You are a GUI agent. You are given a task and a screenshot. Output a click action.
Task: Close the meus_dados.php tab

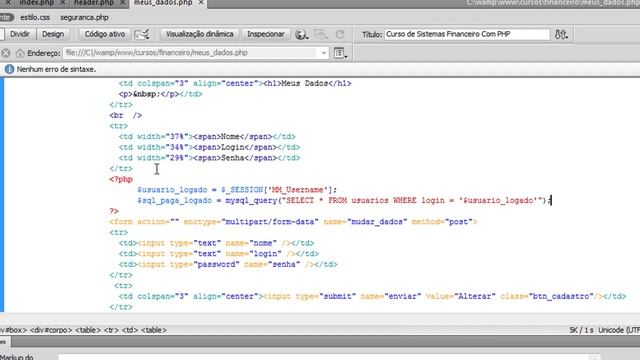point(201,3)
